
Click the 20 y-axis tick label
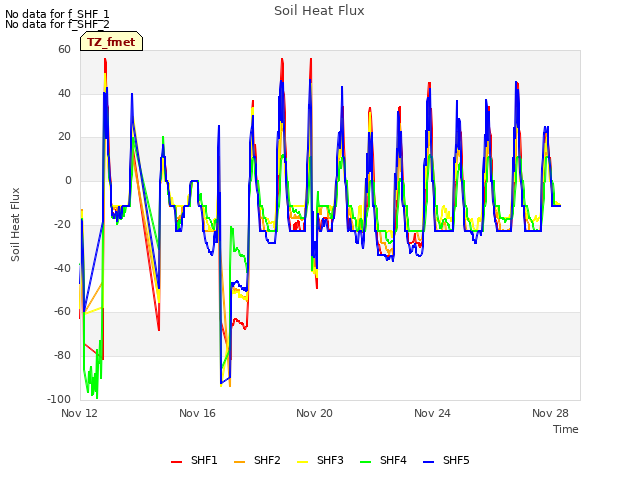pyautogui.click(x=64, y=137)
